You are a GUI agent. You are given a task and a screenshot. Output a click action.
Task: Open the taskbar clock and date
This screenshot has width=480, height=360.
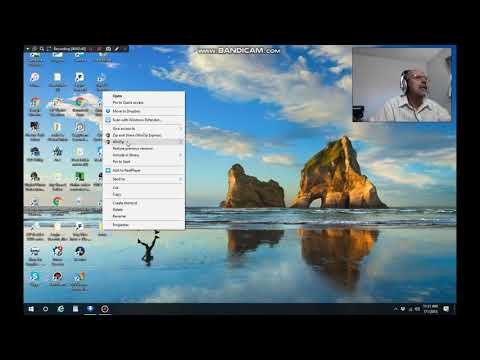tap(430, 309)
